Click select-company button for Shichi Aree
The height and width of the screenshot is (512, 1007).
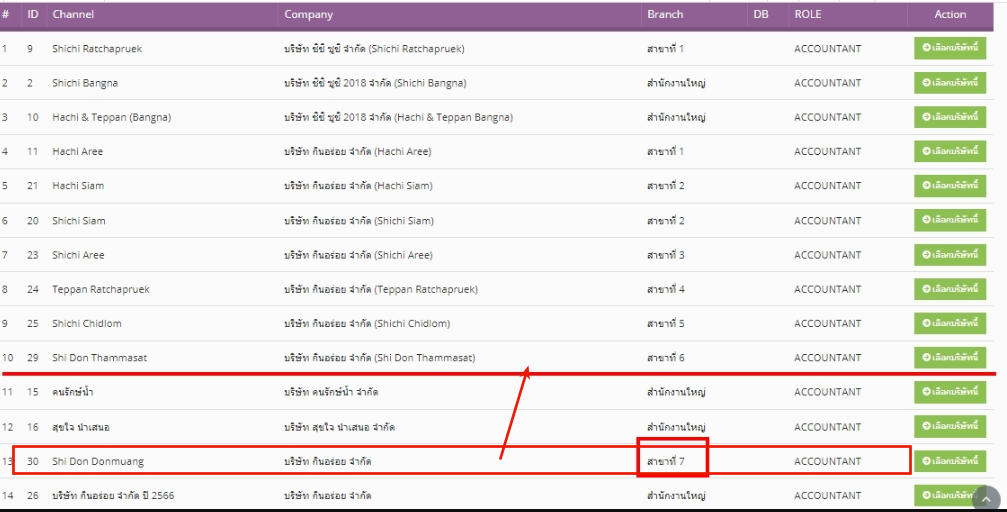(950, 254)
